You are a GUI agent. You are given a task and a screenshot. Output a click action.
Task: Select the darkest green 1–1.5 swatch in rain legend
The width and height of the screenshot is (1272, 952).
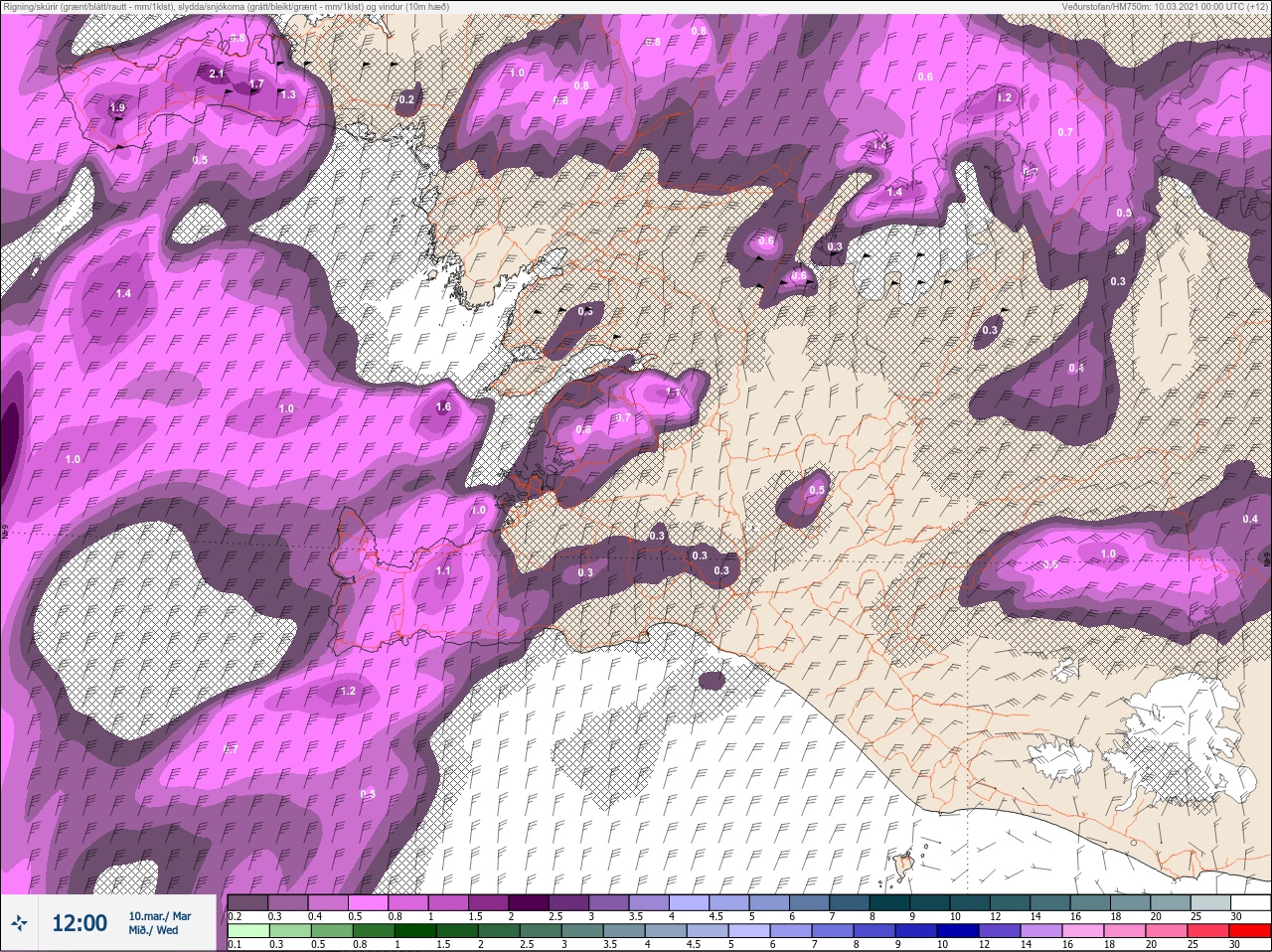pos(415,932)
